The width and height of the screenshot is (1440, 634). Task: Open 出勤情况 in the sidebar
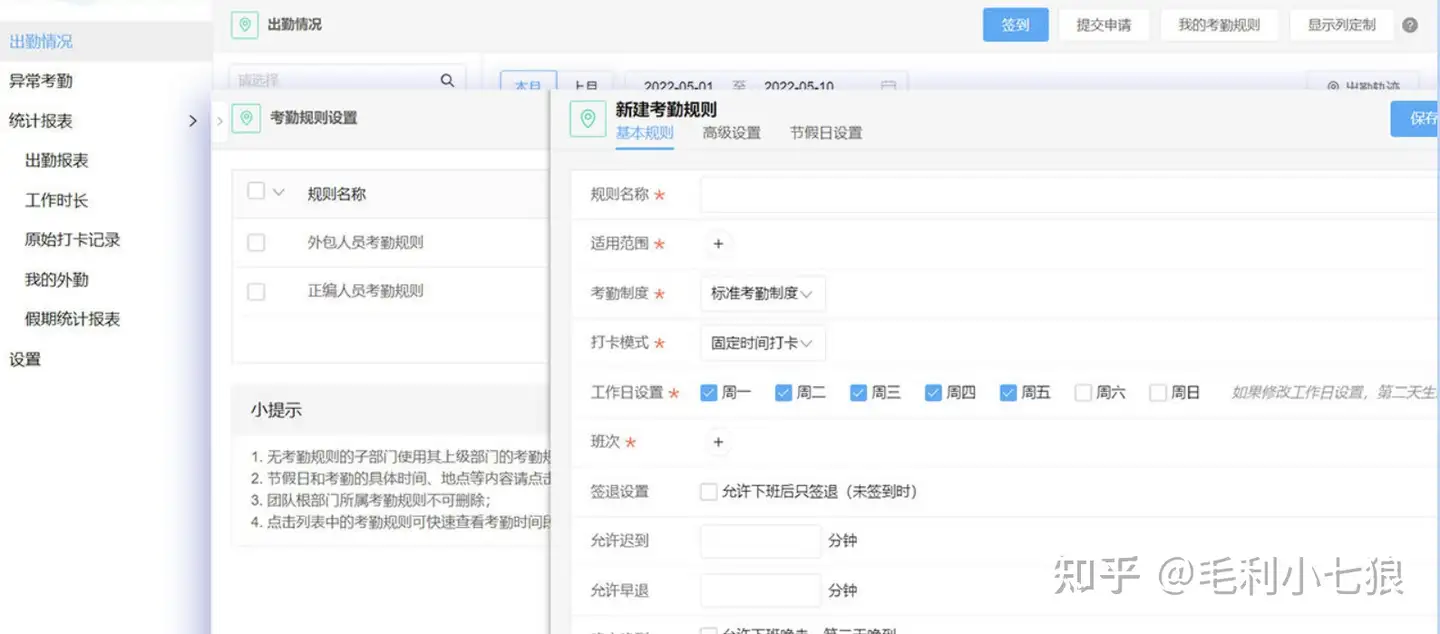pos(41,42)
